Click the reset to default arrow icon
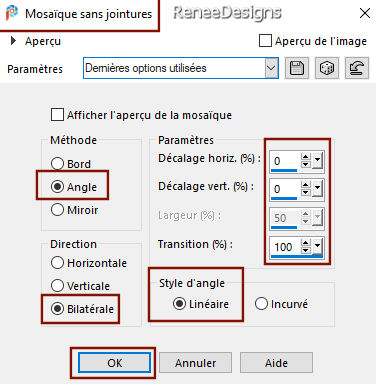The width and height of the screenshot is (376, 384). 357,68
